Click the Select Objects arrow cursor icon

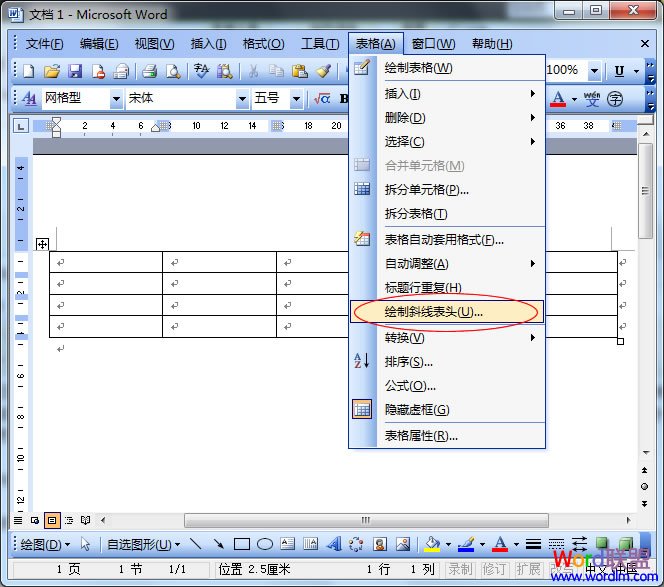(86, 544)
